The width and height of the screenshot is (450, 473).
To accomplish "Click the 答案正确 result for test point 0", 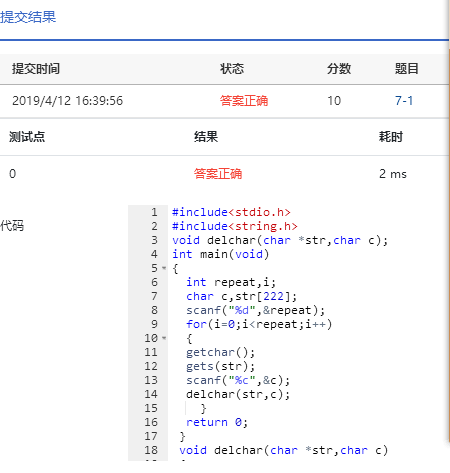I will point(218,174).
